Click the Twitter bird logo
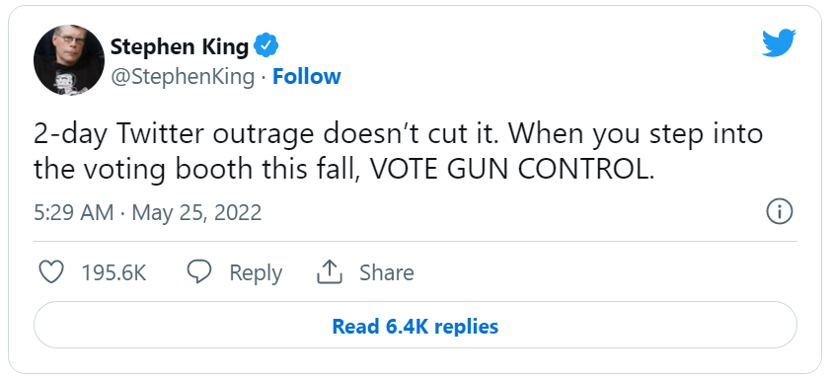 click(778, 42)
